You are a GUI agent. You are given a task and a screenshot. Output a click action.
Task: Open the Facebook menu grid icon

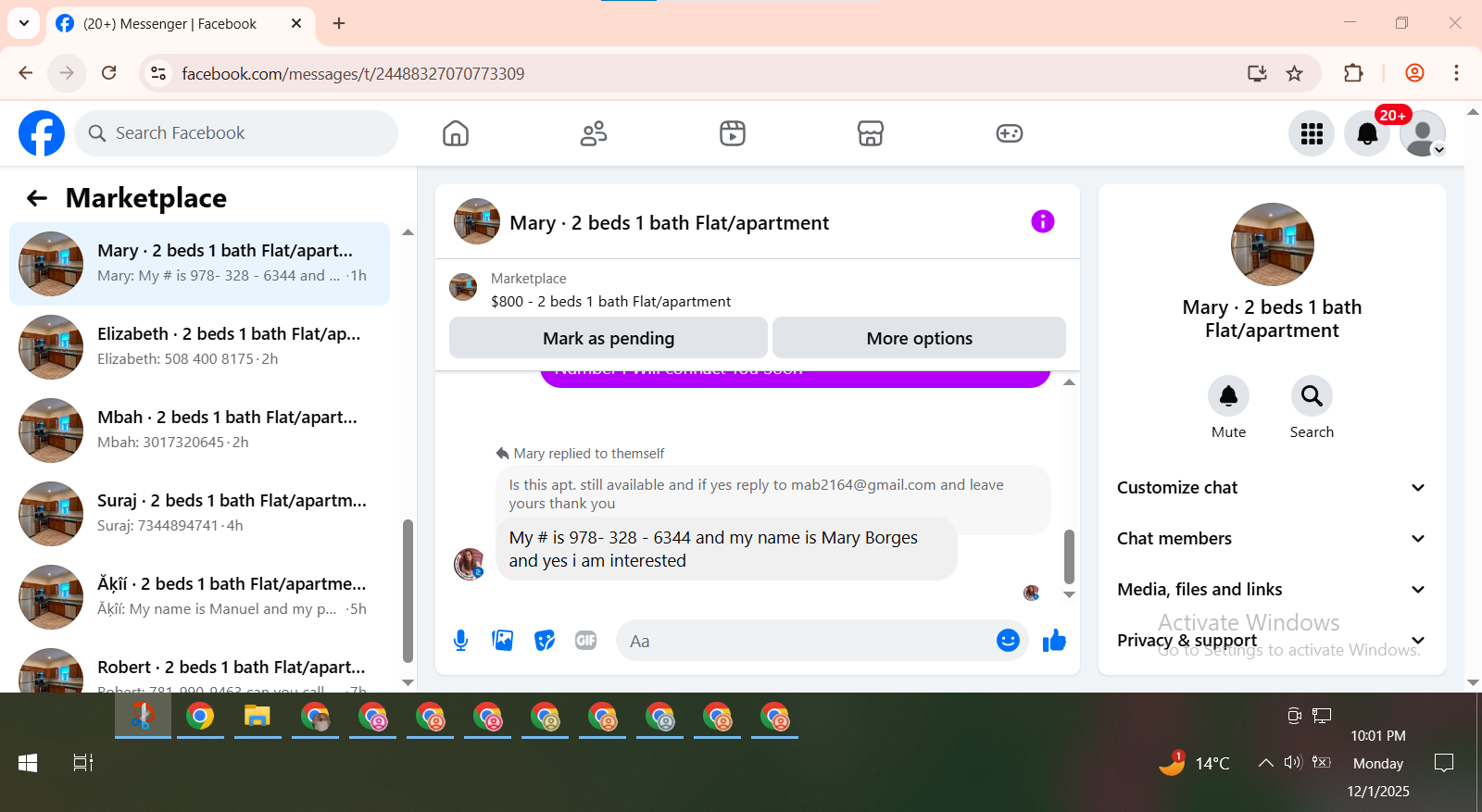pyautogui.click(x=1312, y=133)
